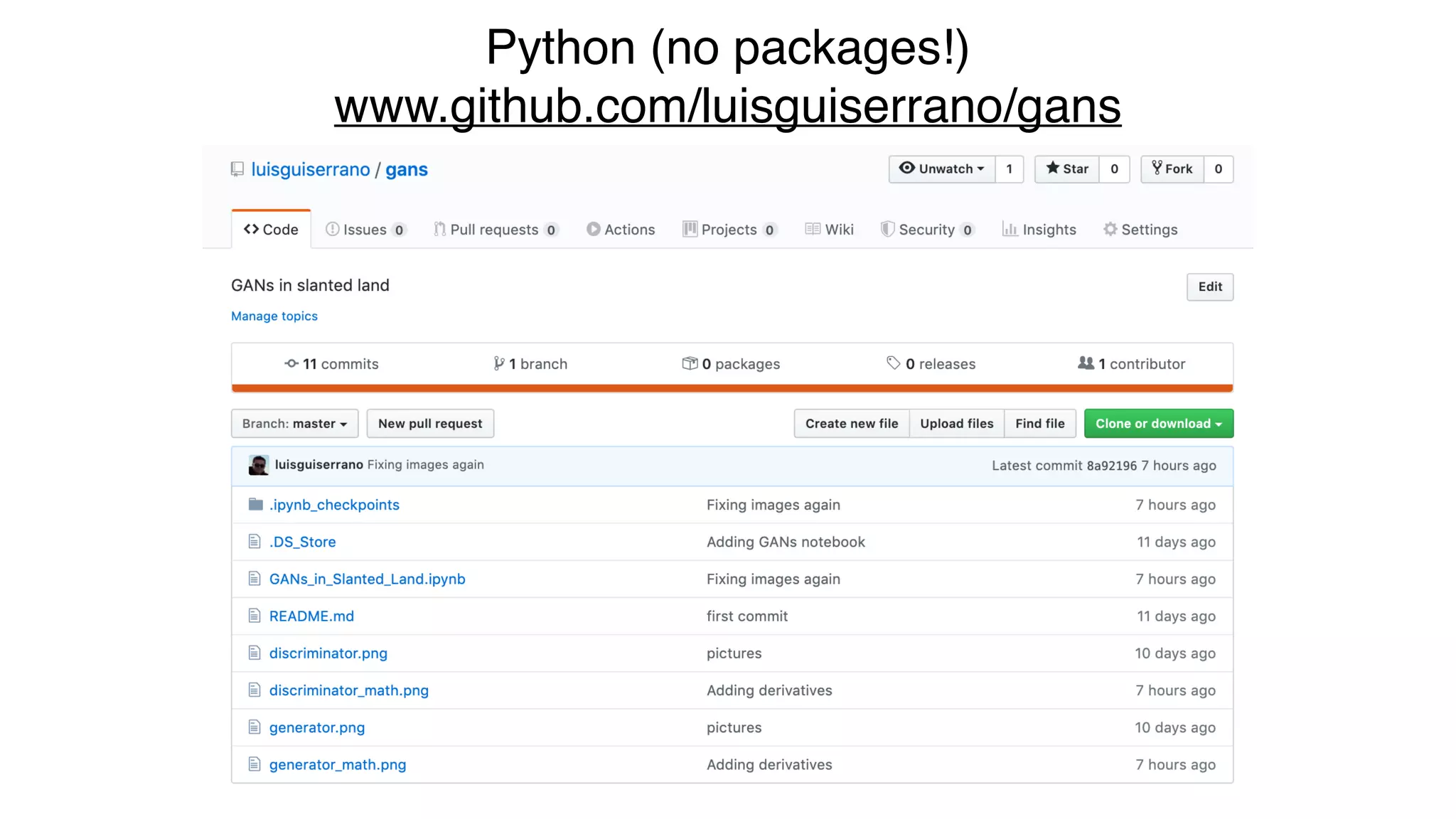Open the Unwatch dropdown

(x=942, y=169)
